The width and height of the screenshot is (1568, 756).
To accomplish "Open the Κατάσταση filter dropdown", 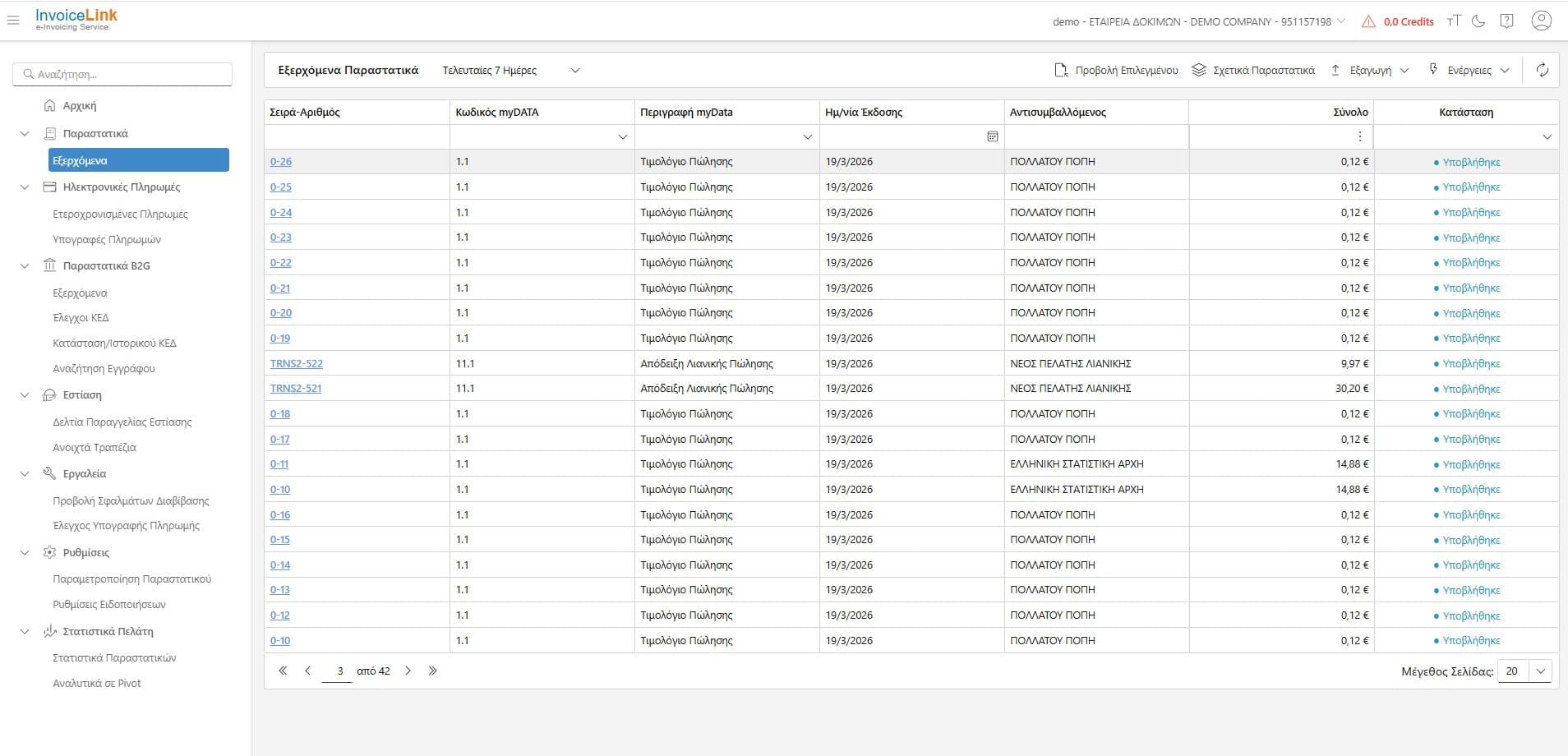I will tap(1547, 136).
